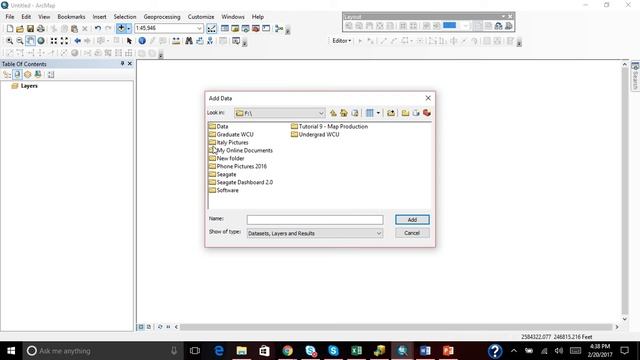Select the Graduate WCU folder
Screen dimensions: 640x360
point(231,134)
